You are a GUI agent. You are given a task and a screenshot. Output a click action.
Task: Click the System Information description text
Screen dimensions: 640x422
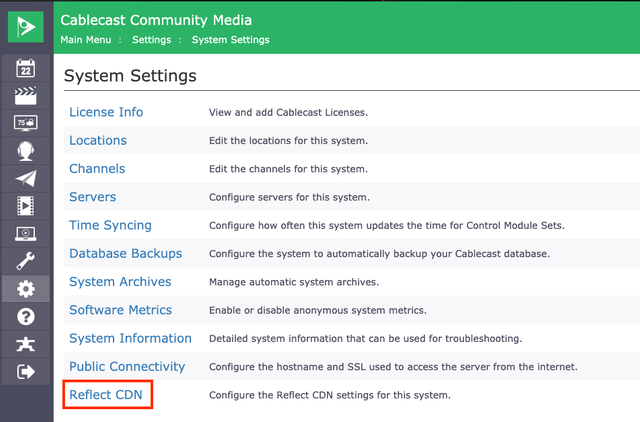[365, 338]
